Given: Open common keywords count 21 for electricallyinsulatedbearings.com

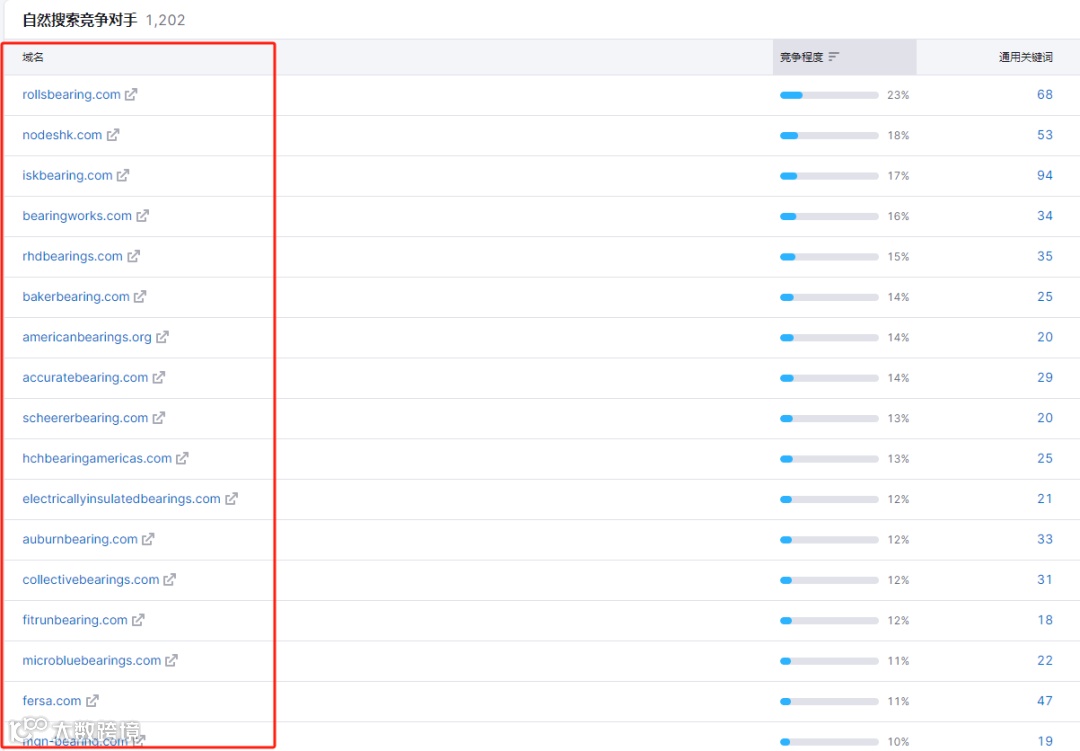Looking at the screenshot, I should (1045, 498).
